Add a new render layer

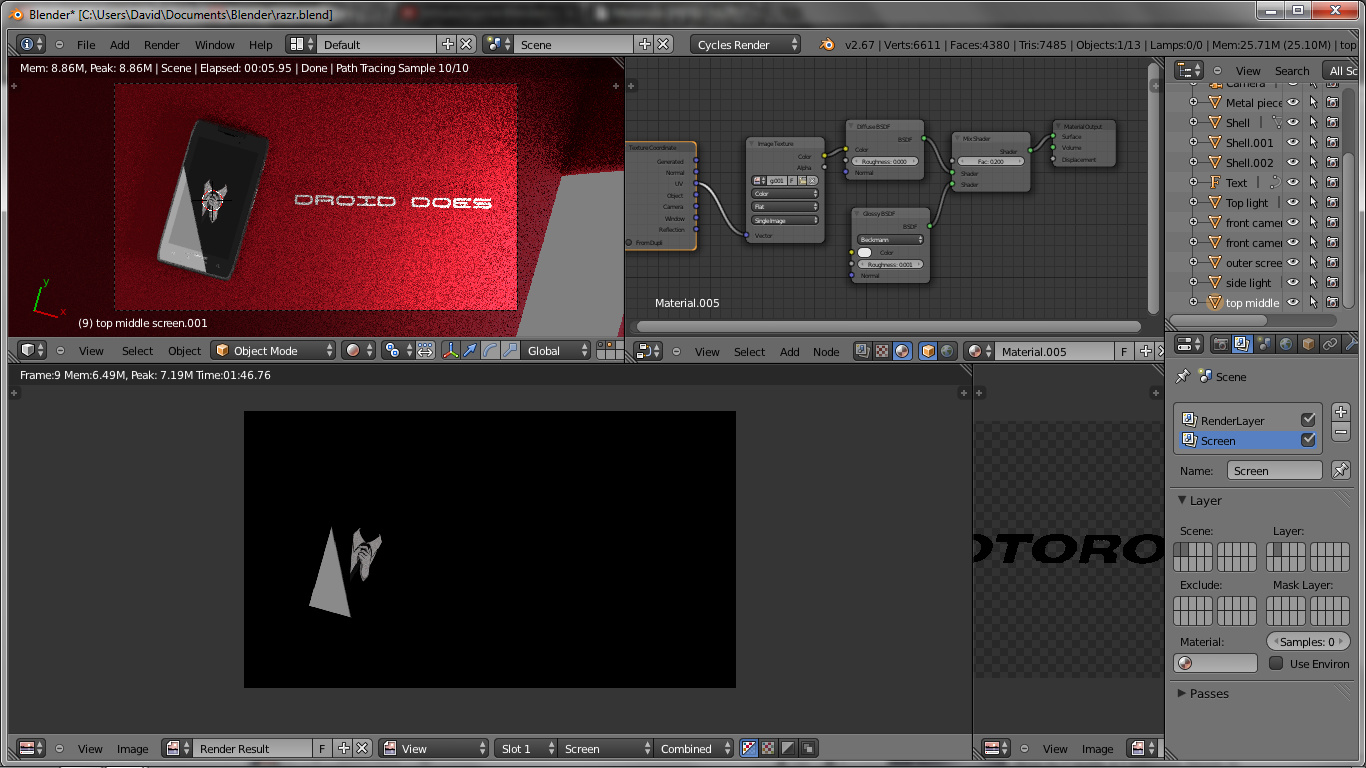coord(1341,412)
